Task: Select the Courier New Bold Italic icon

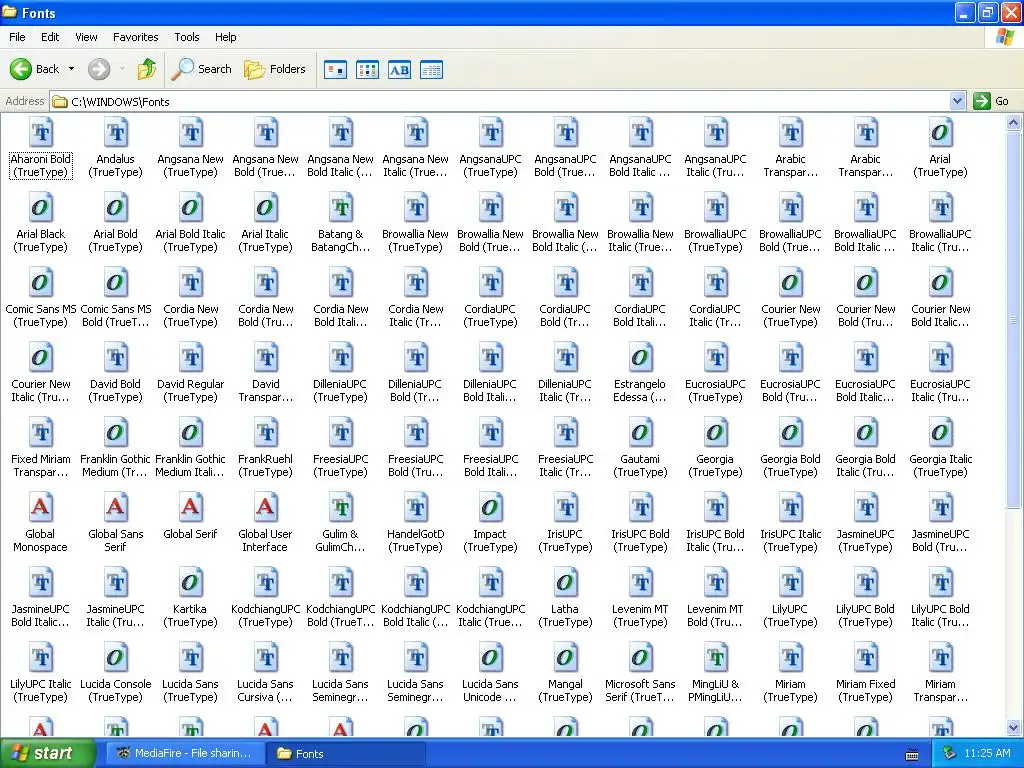Action: pyautogui.click(x=940, y=283)
